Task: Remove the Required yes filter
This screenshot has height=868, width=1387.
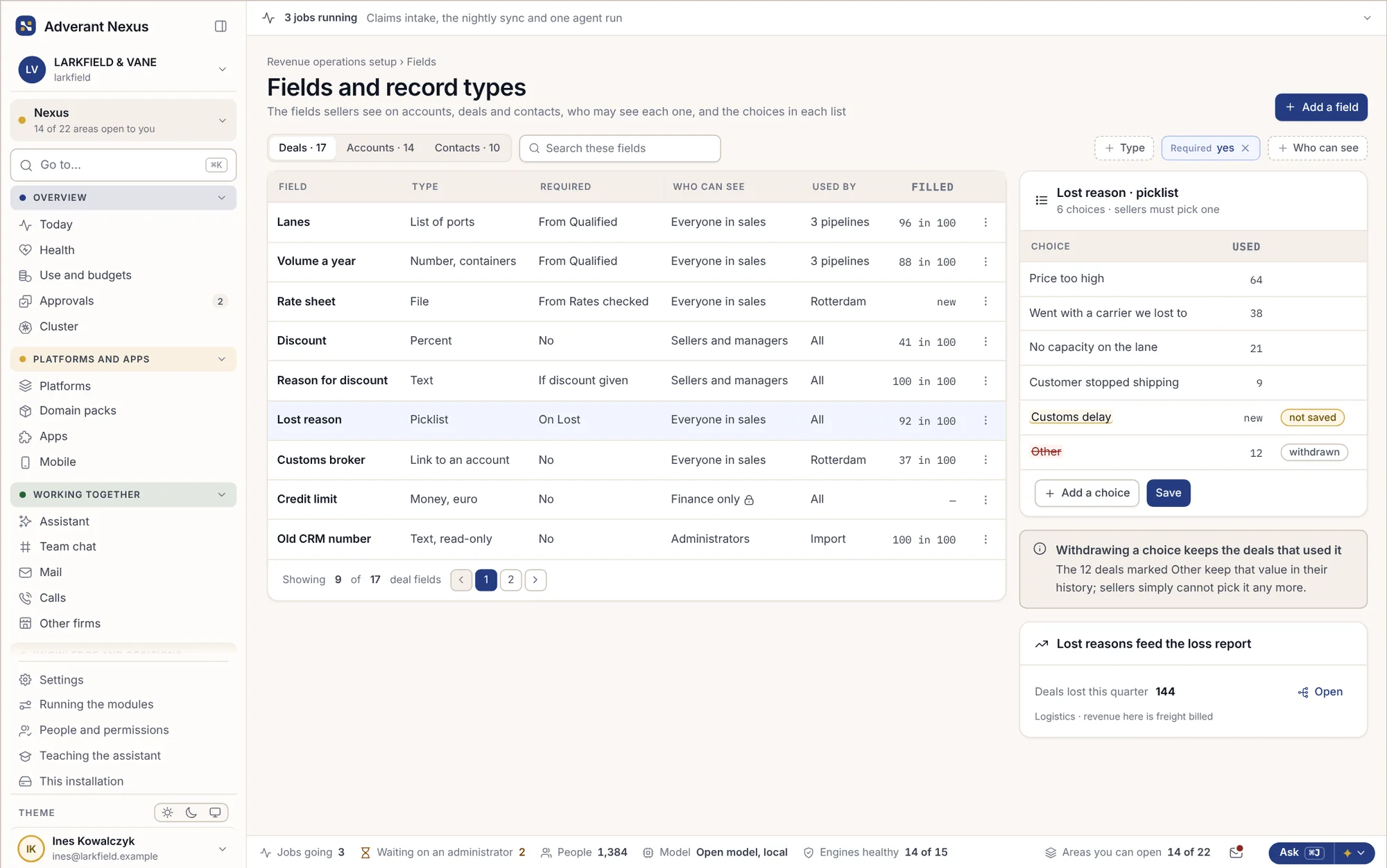Action: [x=1246, y=148]
